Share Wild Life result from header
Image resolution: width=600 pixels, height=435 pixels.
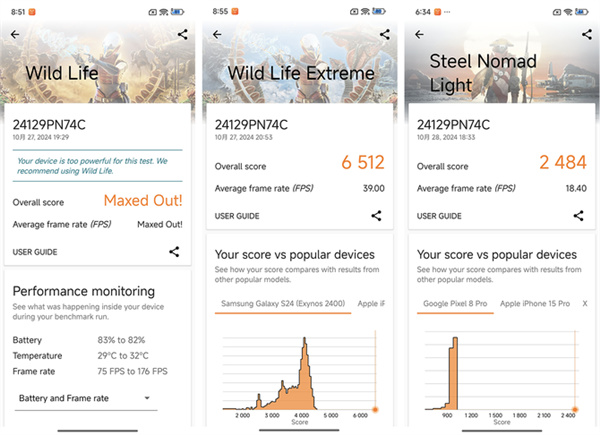(x=182, y=34)
